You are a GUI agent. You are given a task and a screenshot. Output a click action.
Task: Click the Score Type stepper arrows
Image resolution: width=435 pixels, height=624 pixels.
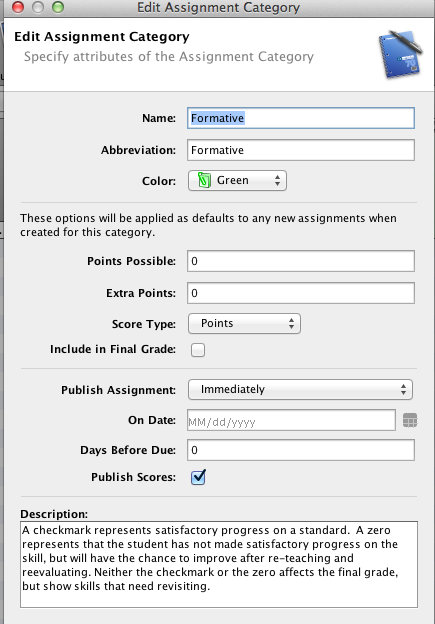[291, 323]
